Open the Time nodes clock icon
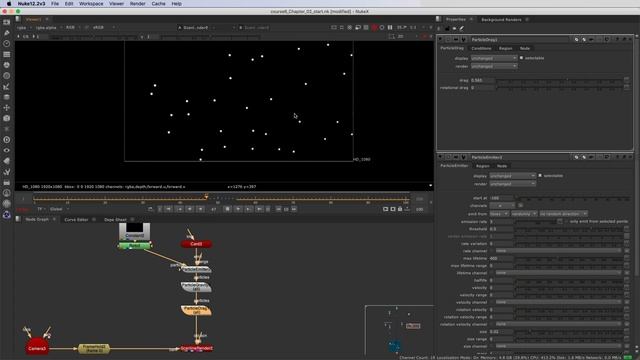 [7, 44]
